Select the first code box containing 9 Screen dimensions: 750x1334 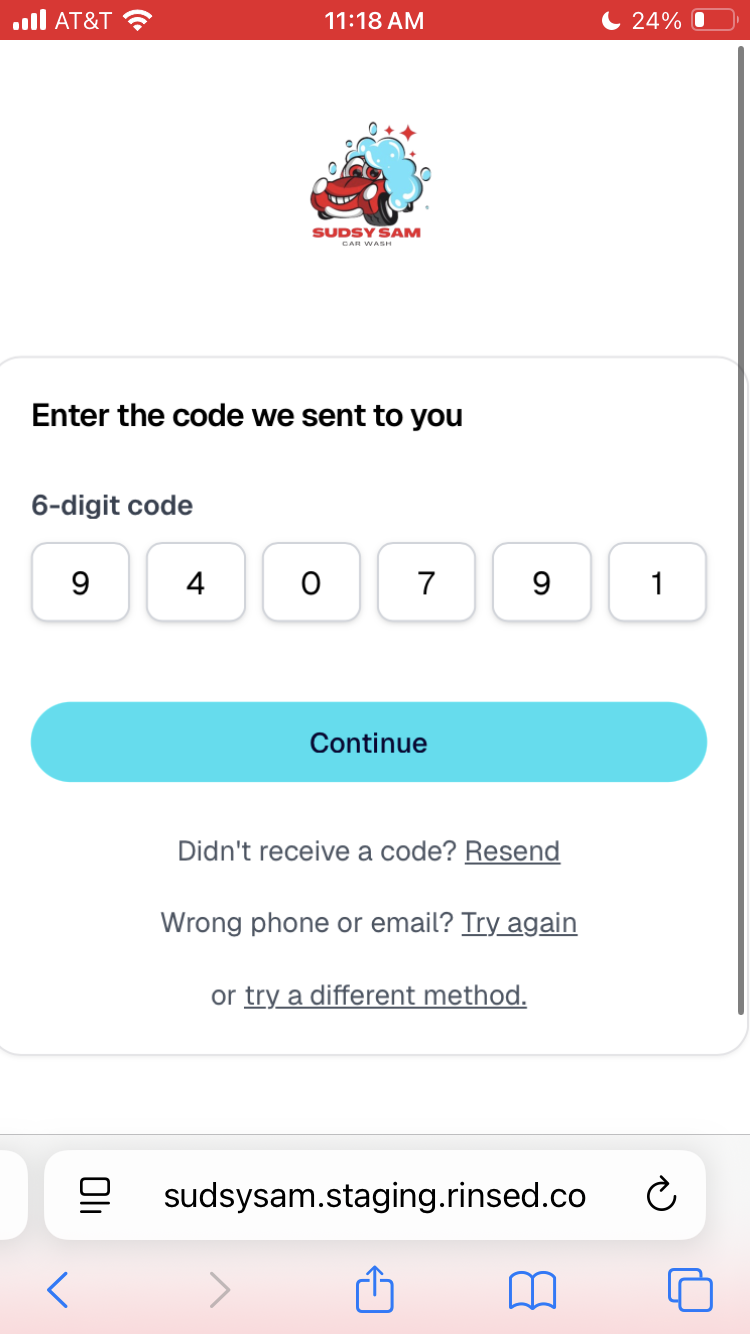click(80, 582)
